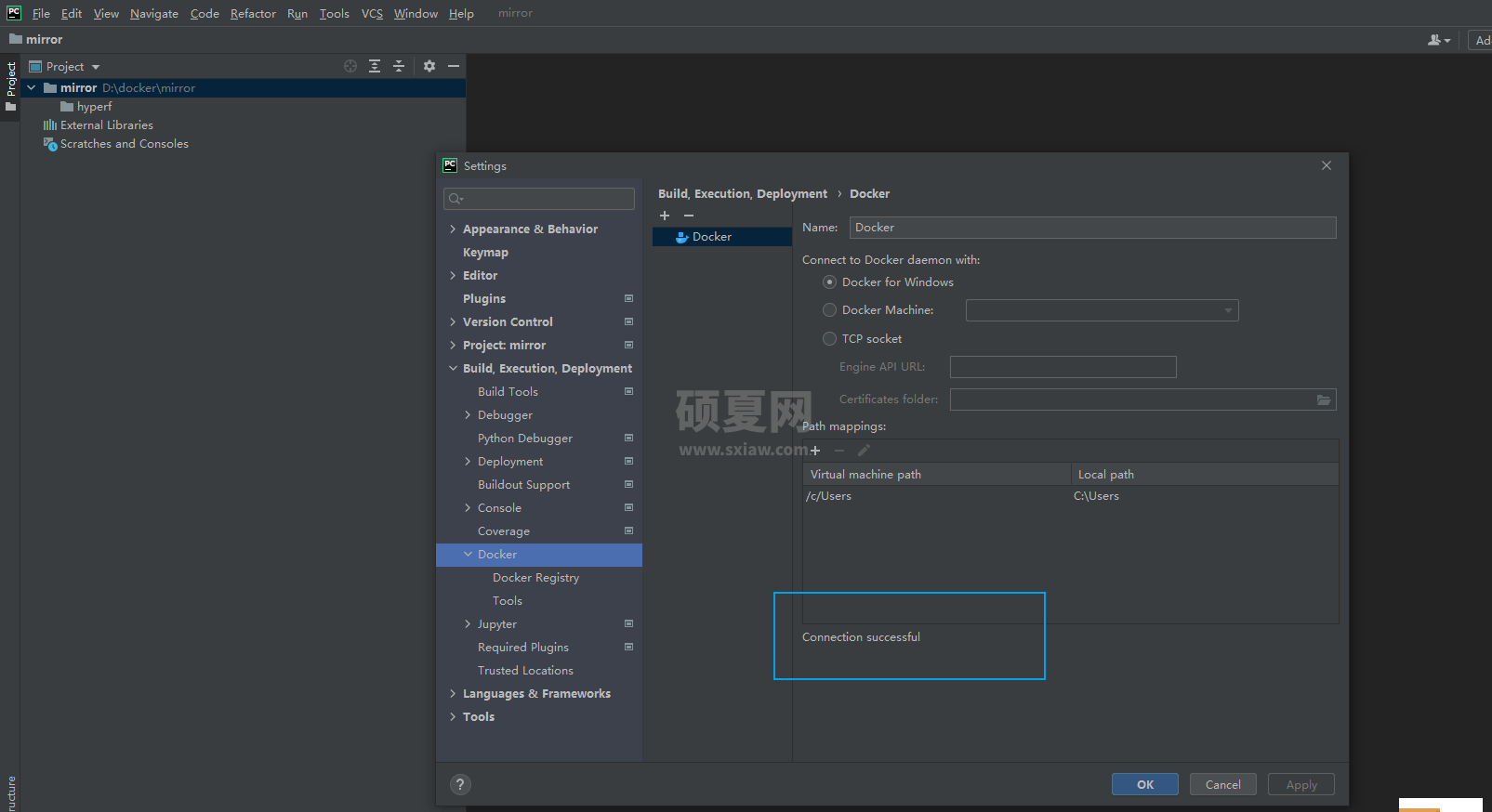Screen dimensions: 1492x812
Task: Click the locate-in-project-tree target icon
Action: pyautogui.click(x=350, y=66)
